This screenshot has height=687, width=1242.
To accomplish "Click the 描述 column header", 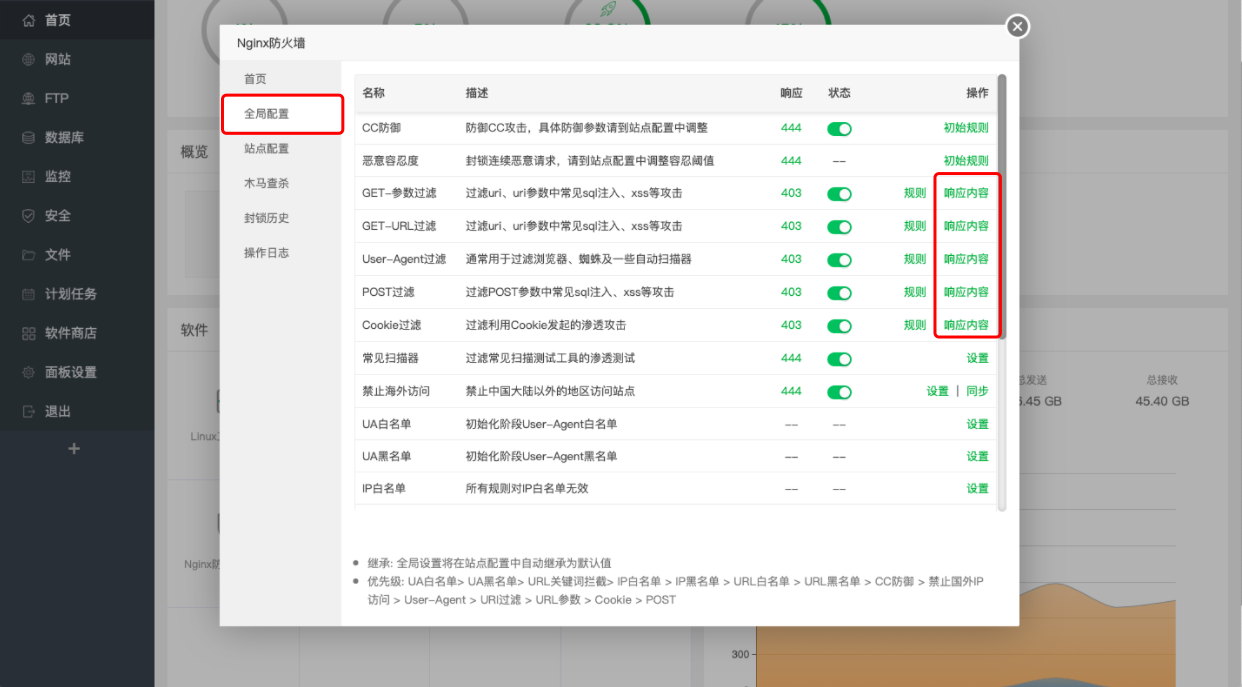I will [477, 93].
